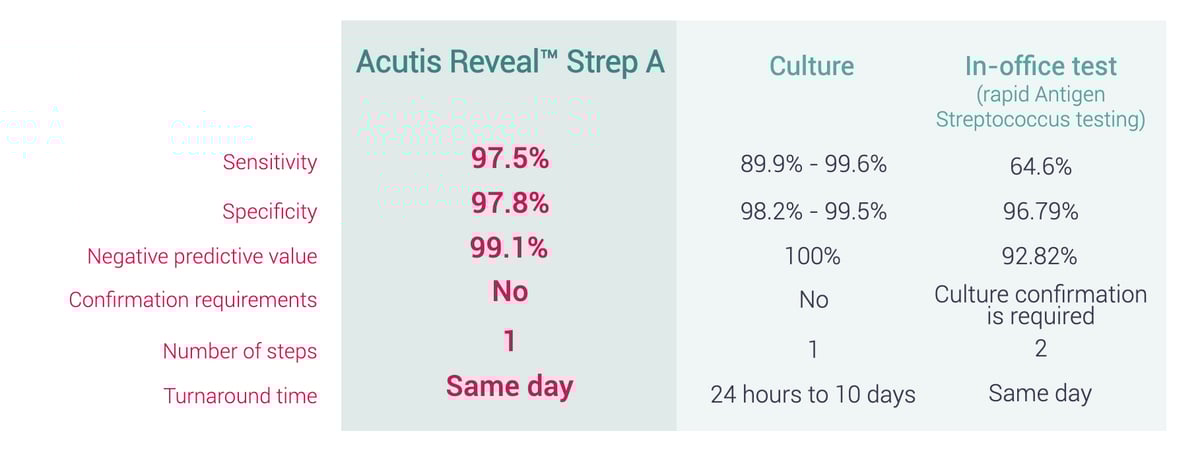
Task: Click the 97.8% specificity value
Action: coord(510,203)
